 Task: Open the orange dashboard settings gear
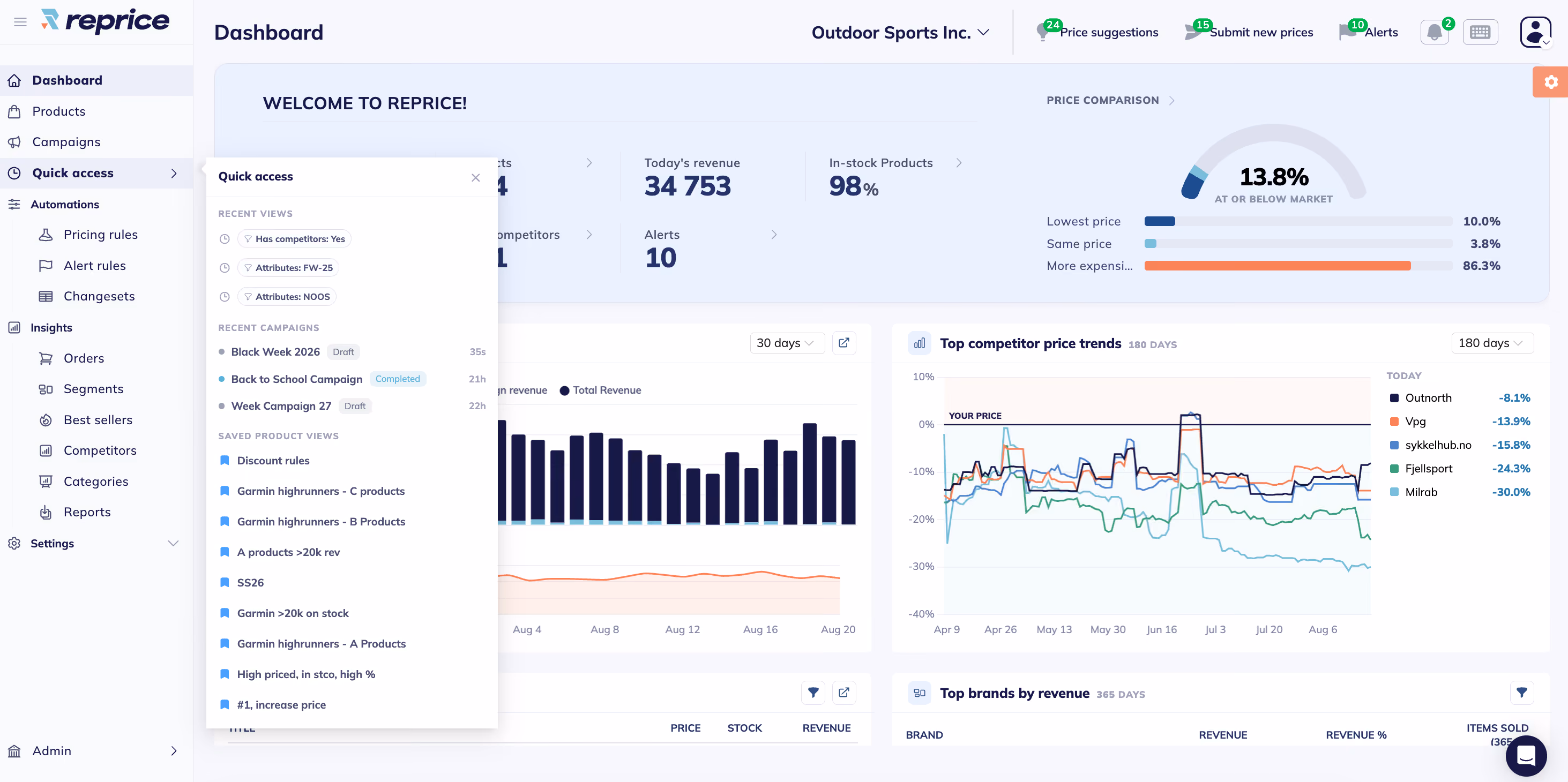[1550, 81]
